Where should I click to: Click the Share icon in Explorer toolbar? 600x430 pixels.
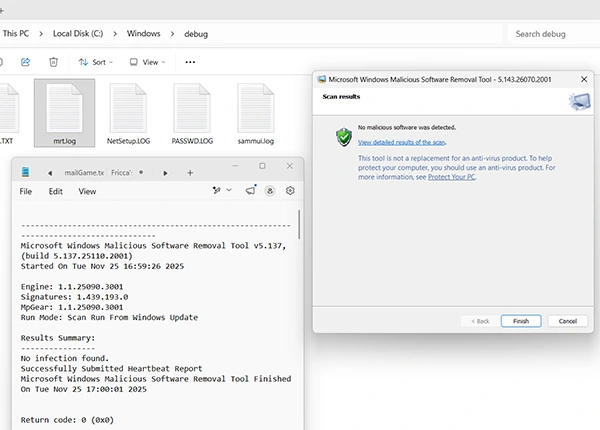click(25, 62)
